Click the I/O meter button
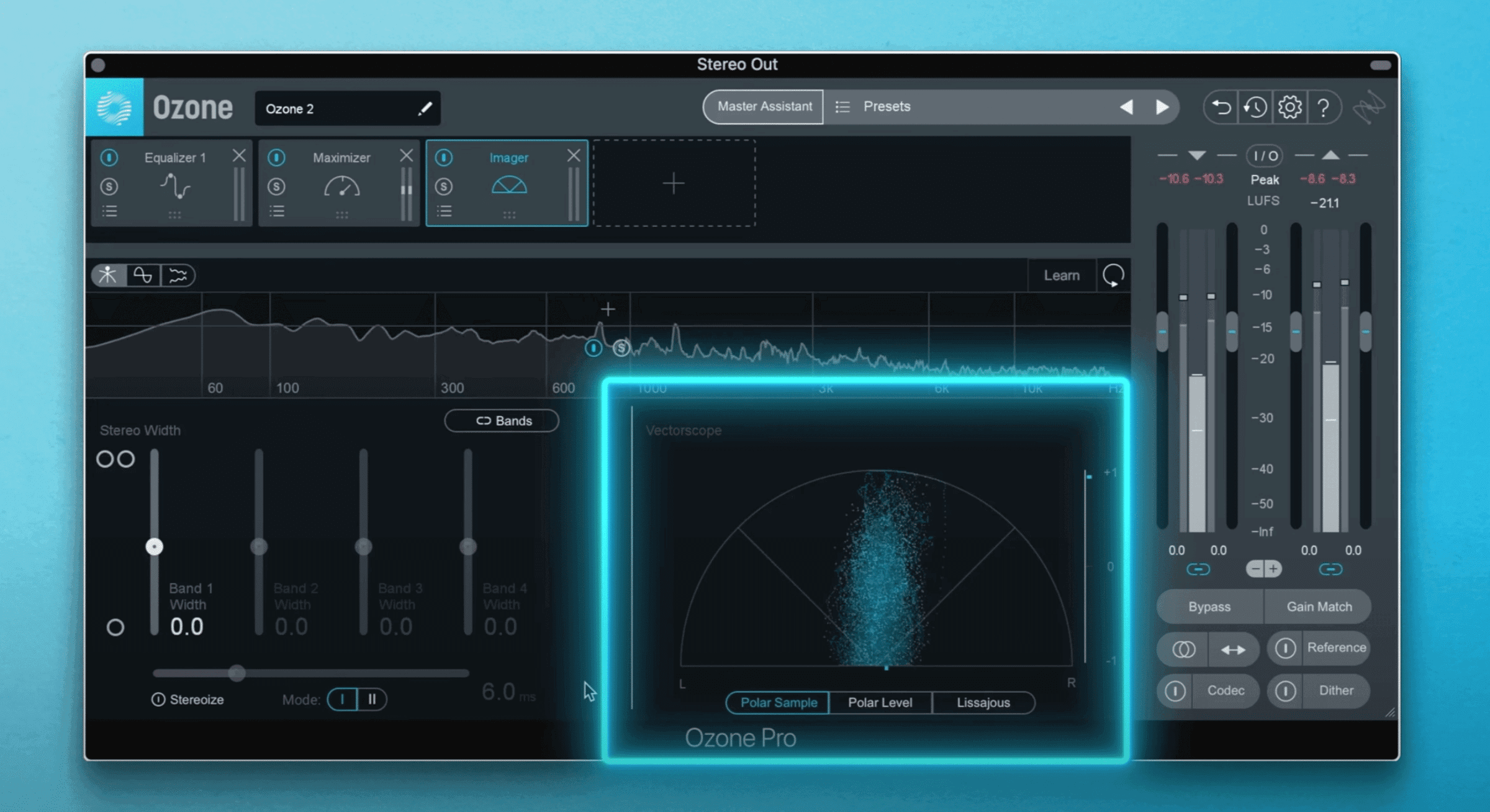Image resolution: width=1490 pixels, height=812 pixels. [1265, 156]
